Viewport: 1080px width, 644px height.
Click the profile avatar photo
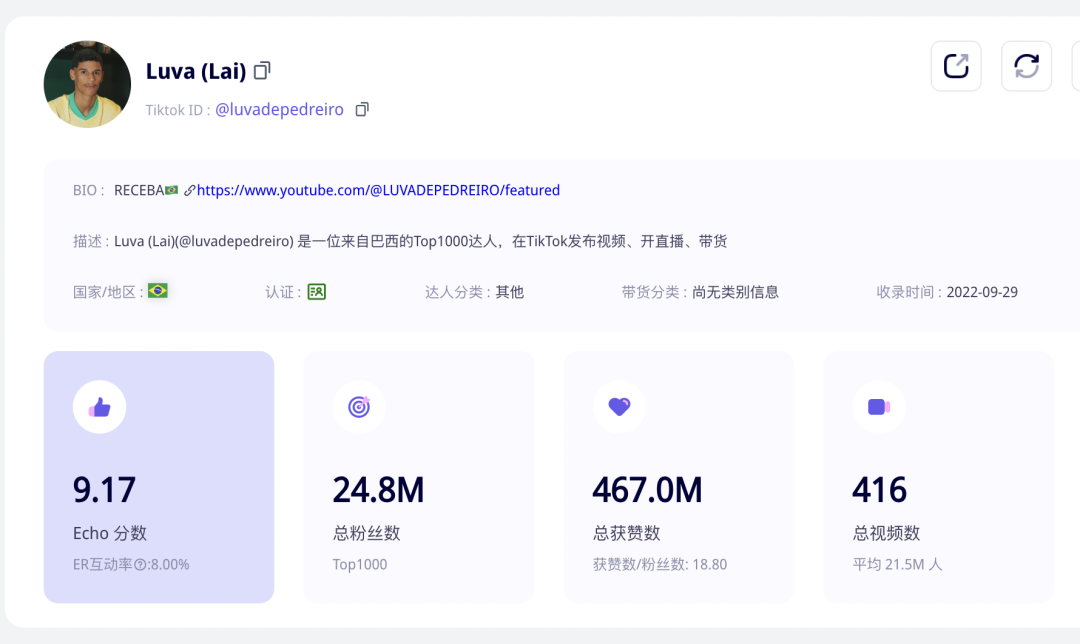pos(87,84)
